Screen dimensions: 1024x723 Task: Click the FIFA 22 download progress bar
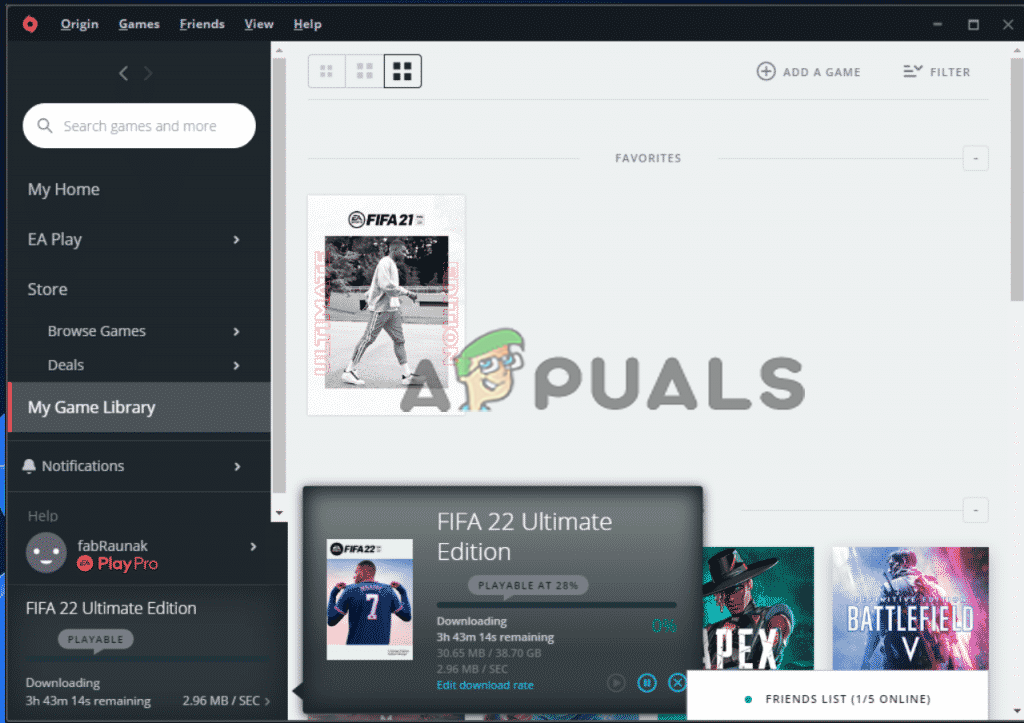556,605
